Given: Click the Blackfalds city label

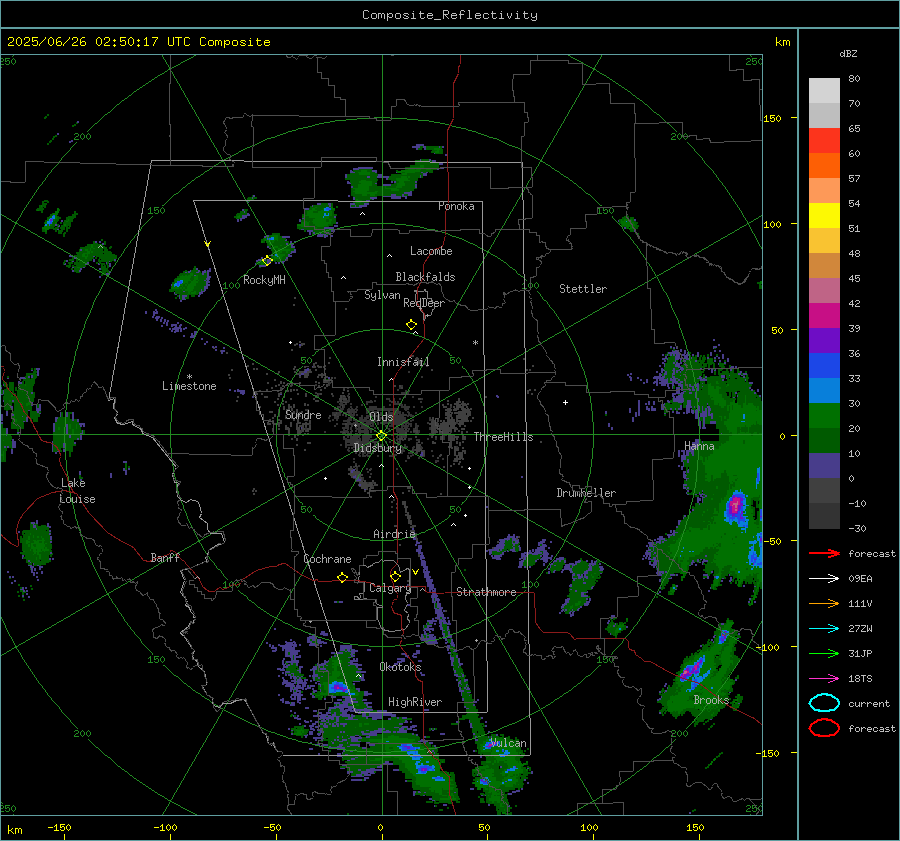Looking at the screenshot, I should (x=425, y=277).
